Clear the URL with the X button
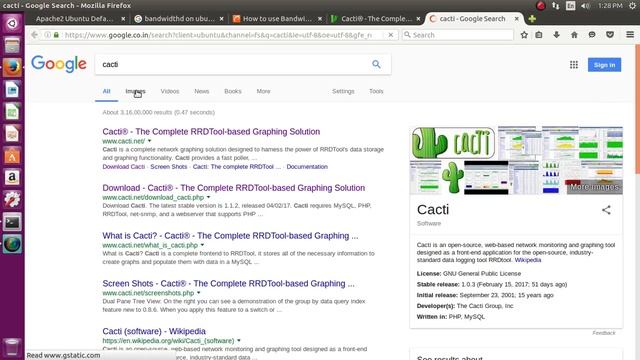Viewport: 640px width, 360px height. tap(391, 35)
